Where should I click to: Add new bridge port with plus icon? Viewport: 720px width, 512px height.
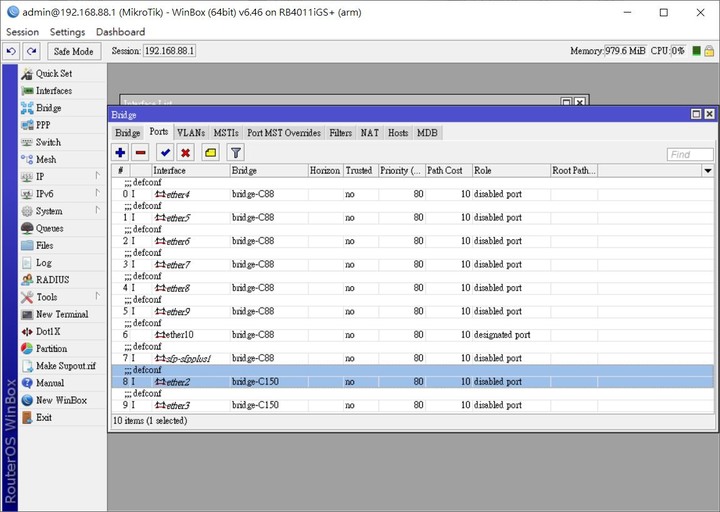(x=120, y=152)
